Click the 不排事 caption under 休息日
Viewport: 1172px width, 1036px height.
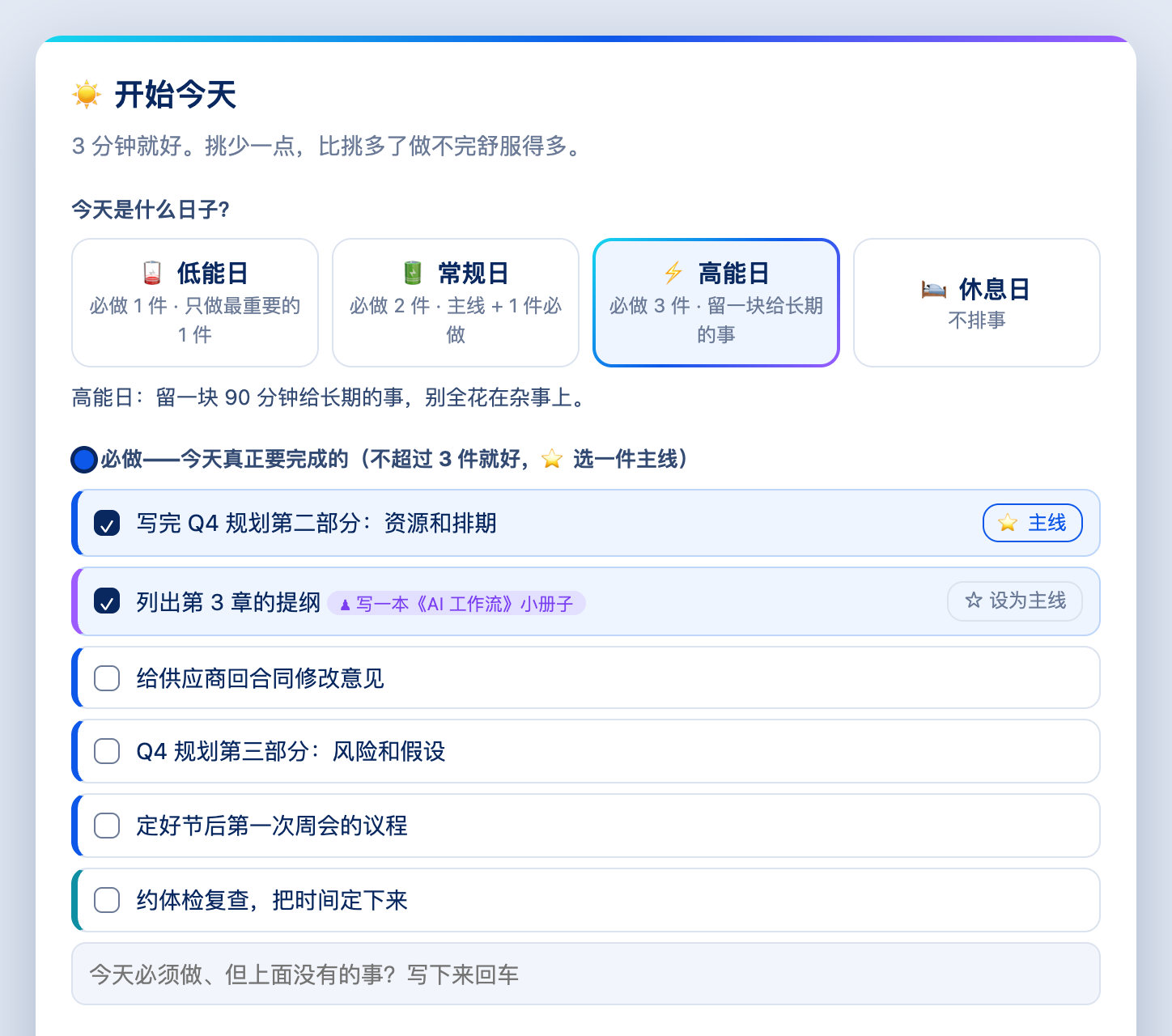977,321
